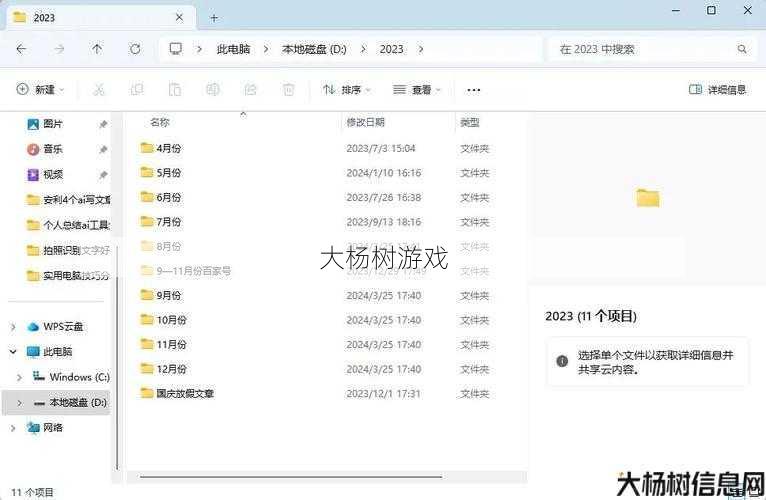Screen dimensions: 766x500
Task: Go back with the Back arrow
Action: (x=21, y=49)
